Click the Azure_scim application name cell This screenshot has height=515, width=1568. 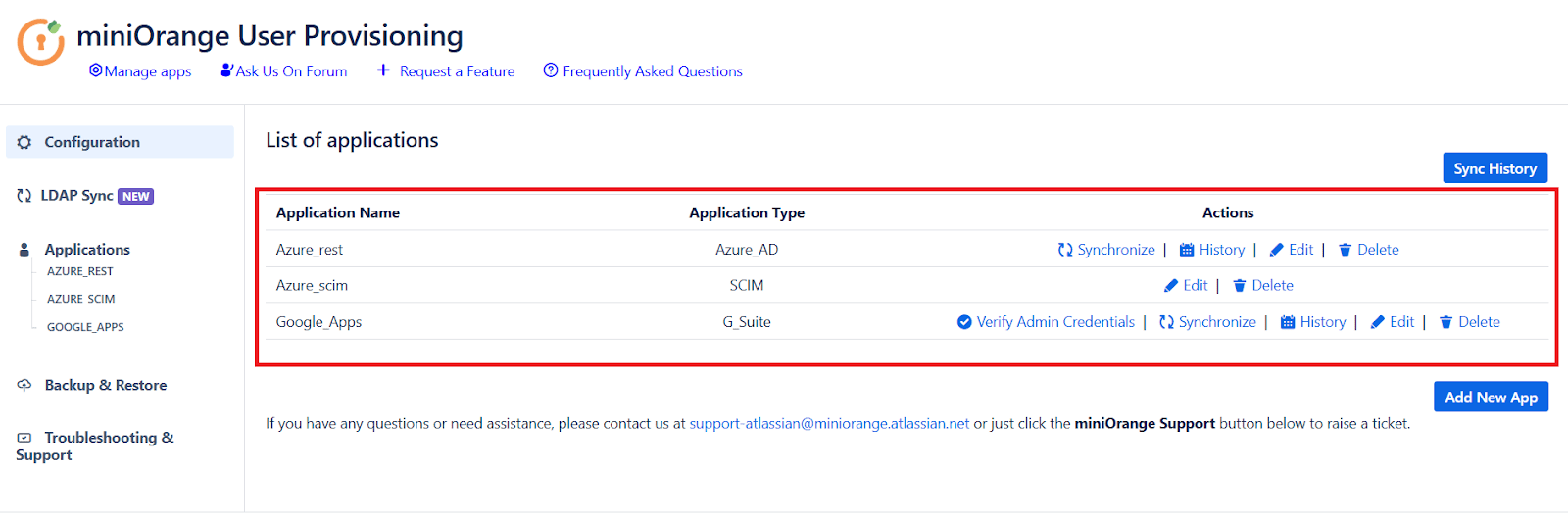point(312,286)
